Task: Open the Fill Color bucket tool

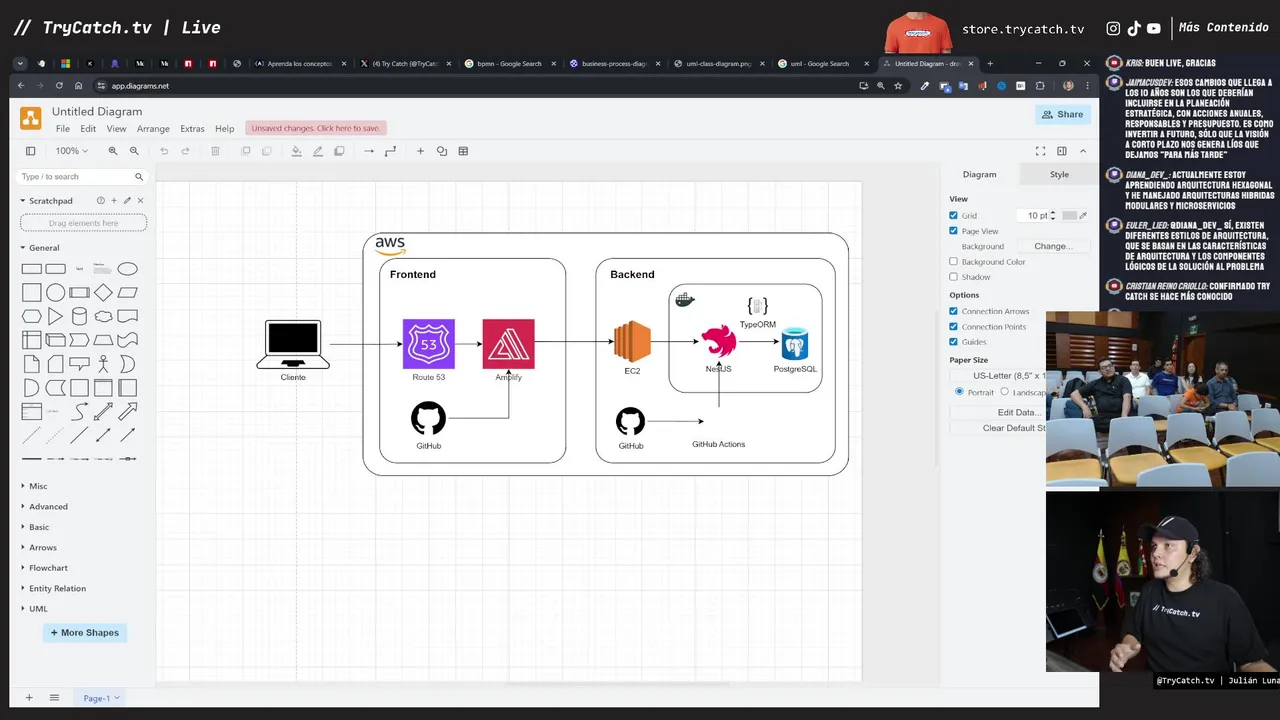Action: [x=296, y=151]
